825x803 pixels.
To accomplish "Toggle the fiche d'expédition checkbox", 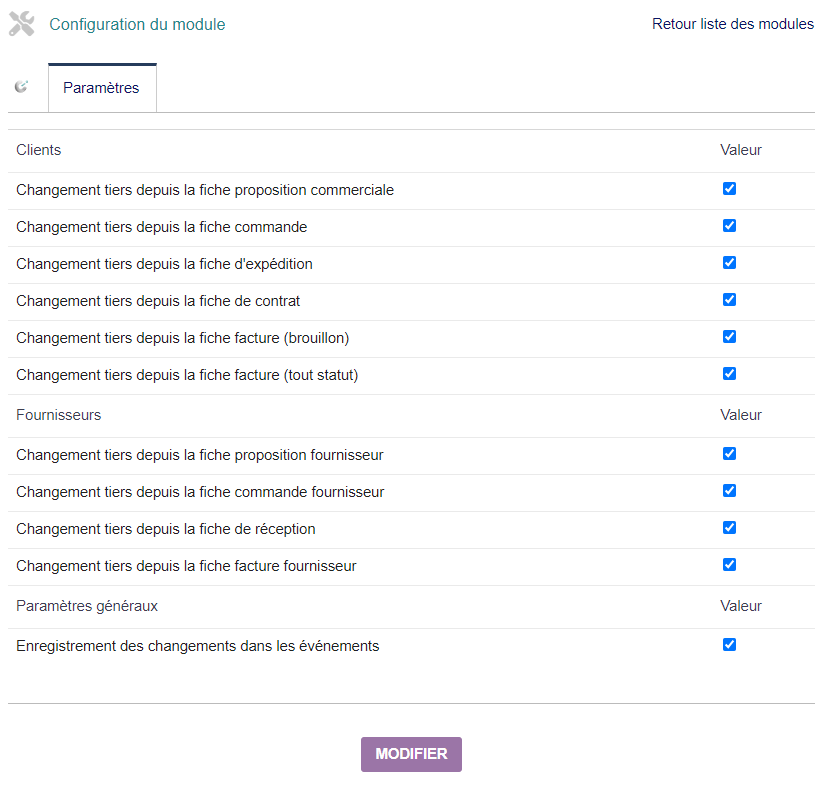I will (729, 262).
